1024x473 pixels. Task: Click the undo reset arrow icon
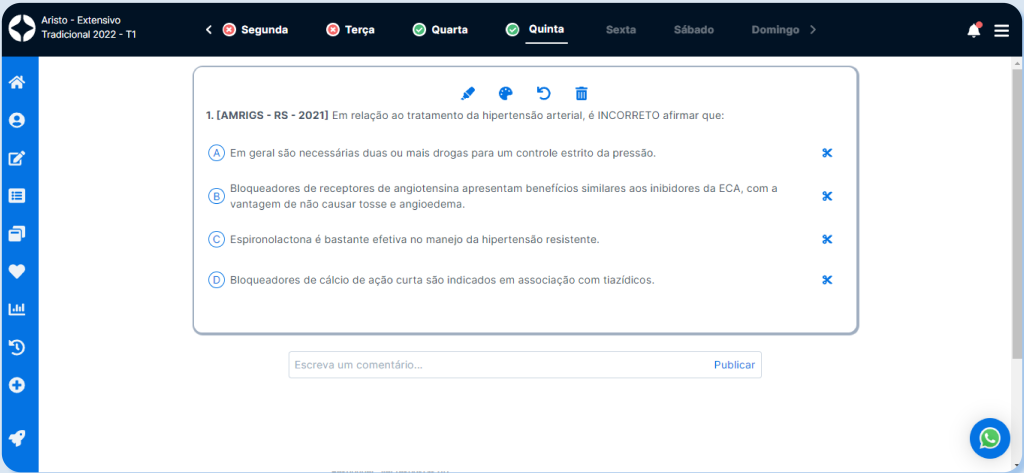tap(543, 93)
